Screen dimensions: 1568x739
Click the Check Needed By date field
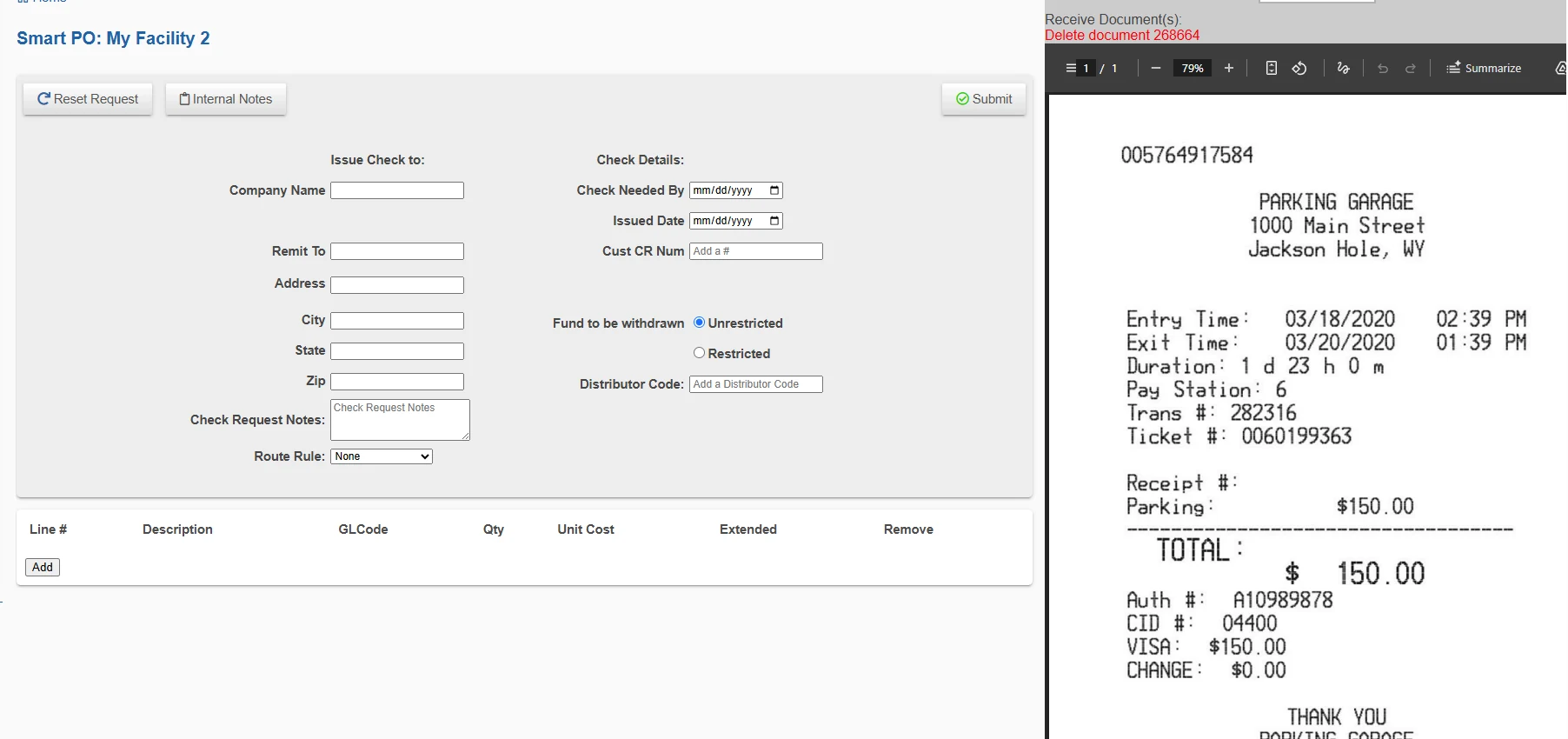736,190
